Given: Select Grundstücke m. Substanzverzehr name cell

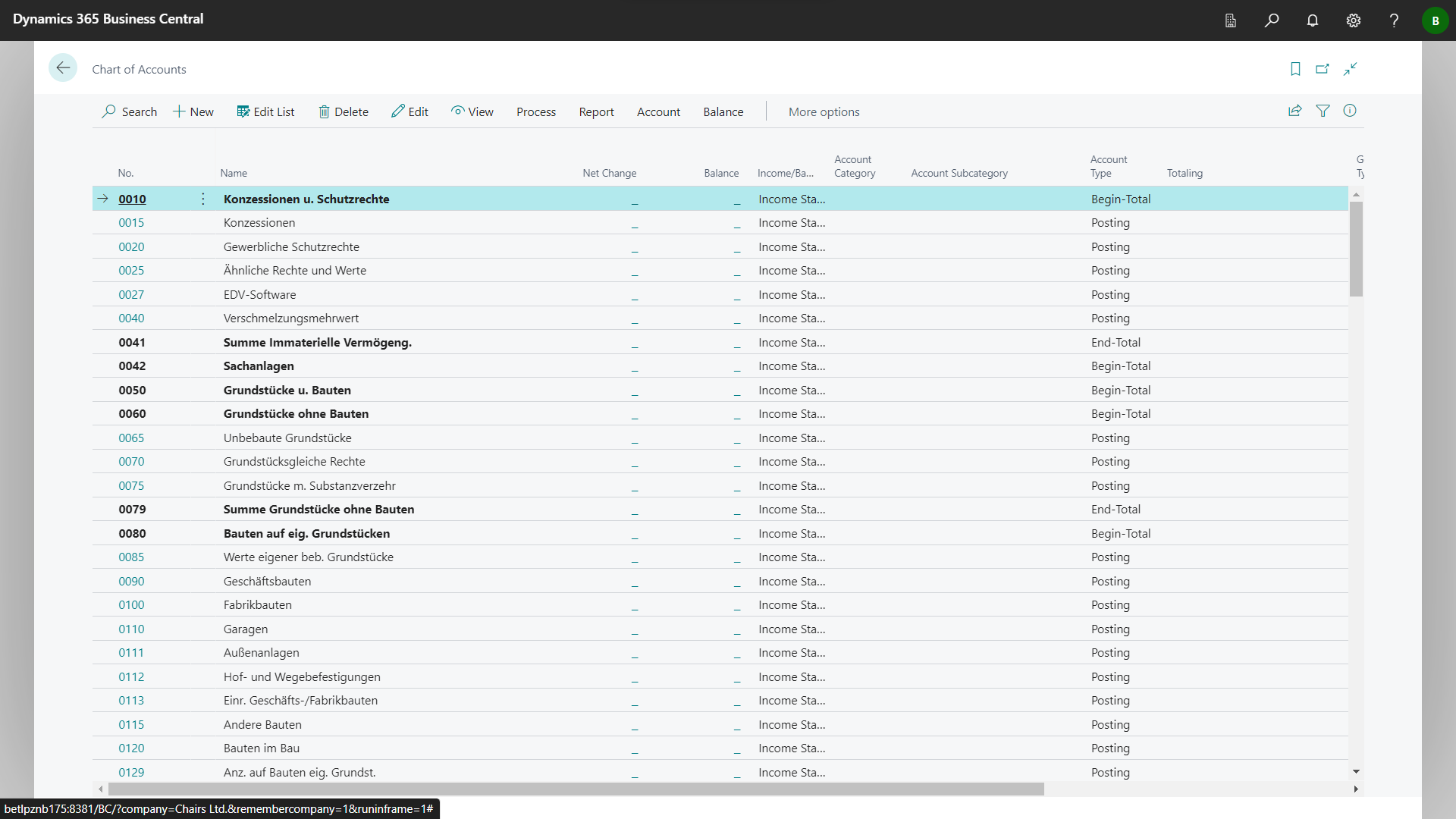Looking at the screenshot, I should pyautogui.click(x=309, y=485).
